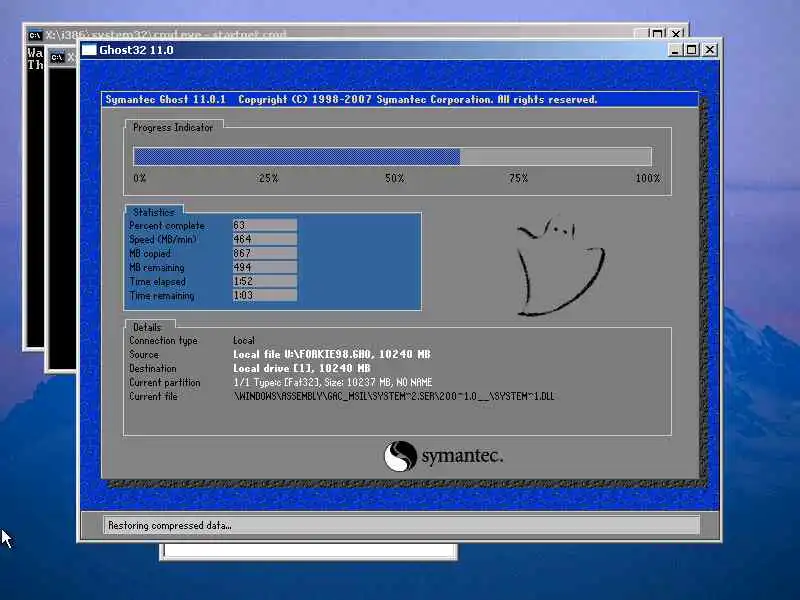Click the Connection type Local value
Screen dimensions: 800x600
coord(244,340)
